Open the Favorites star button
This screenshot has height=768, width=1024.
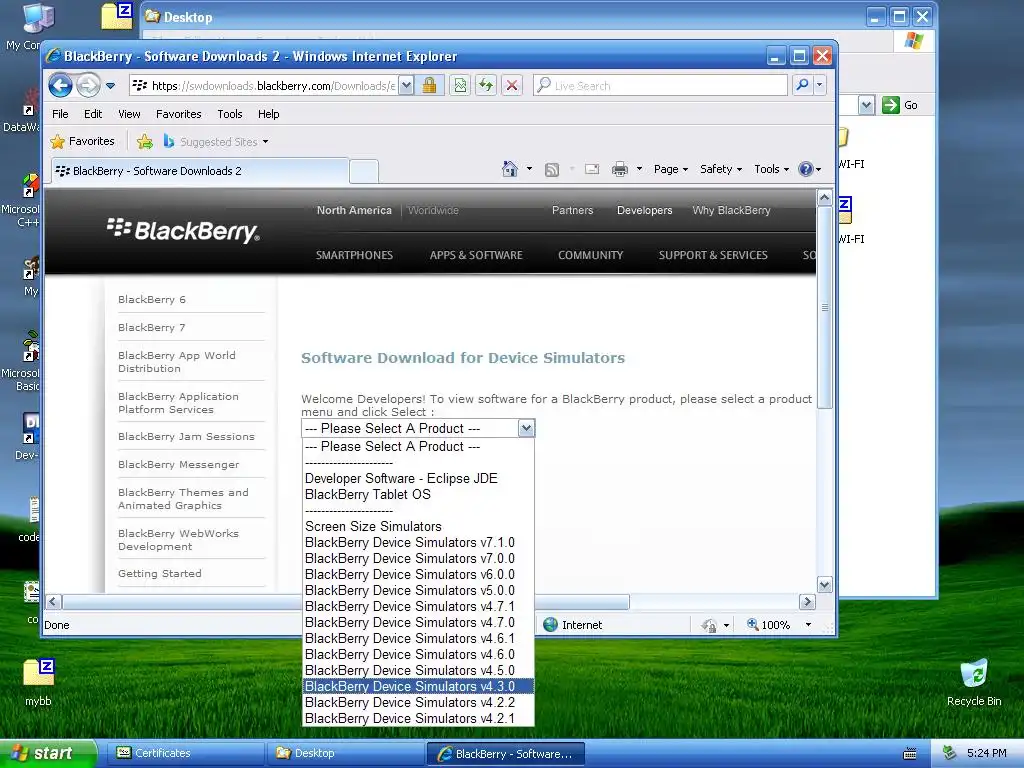(x=82, y=141)
